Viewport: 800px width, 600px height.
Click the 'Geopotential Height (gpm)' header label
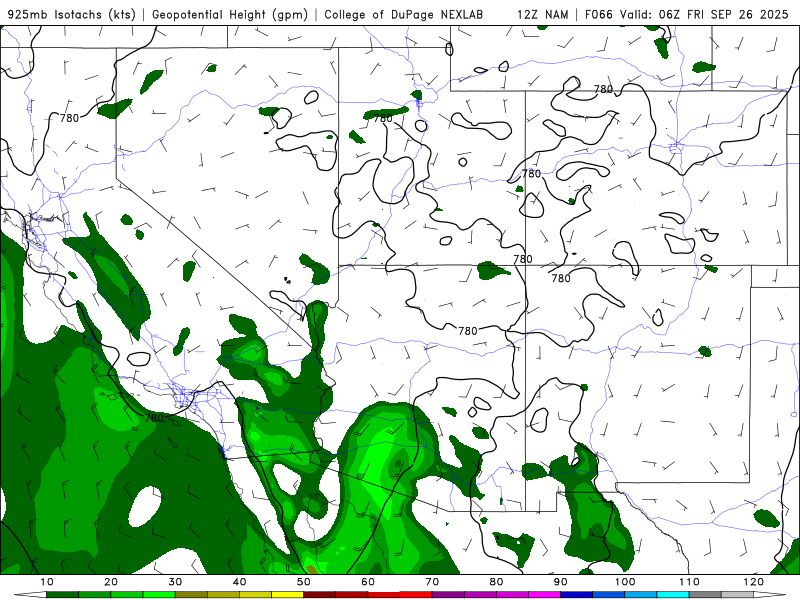point(230,15)
